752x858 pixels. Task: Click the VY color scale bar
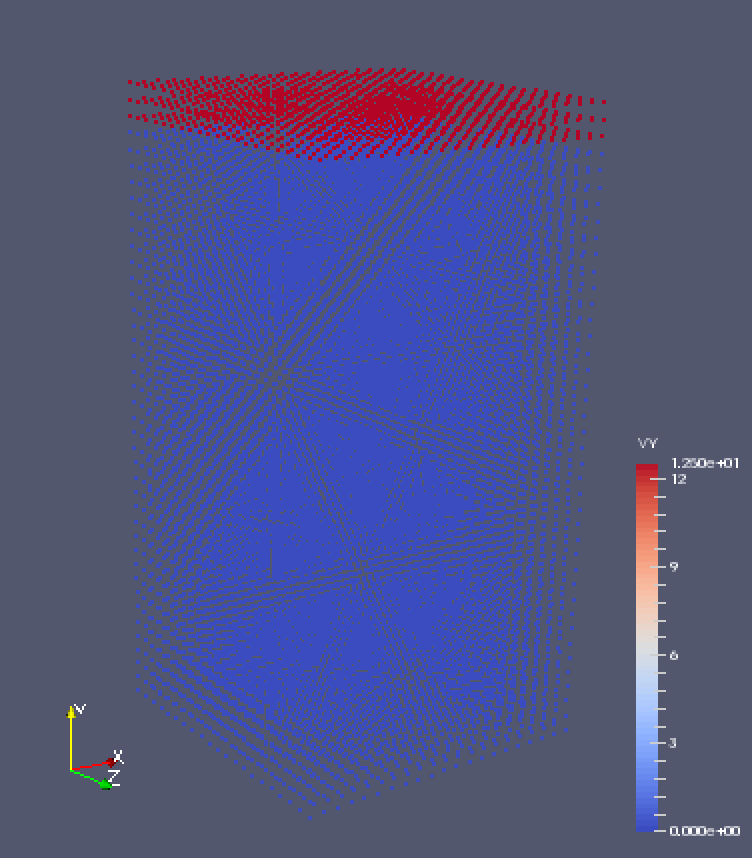[x=646, y=648]
